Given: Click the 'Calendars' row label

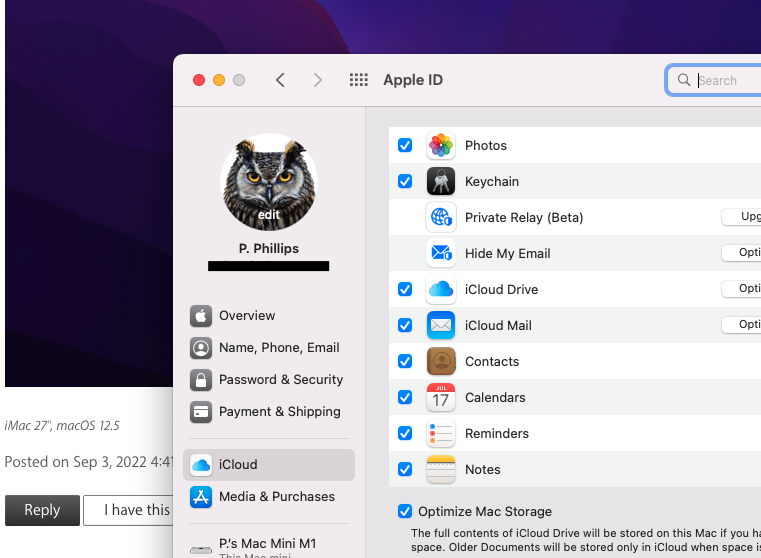Looking at the screenshot, I should [x=495, y=397].
